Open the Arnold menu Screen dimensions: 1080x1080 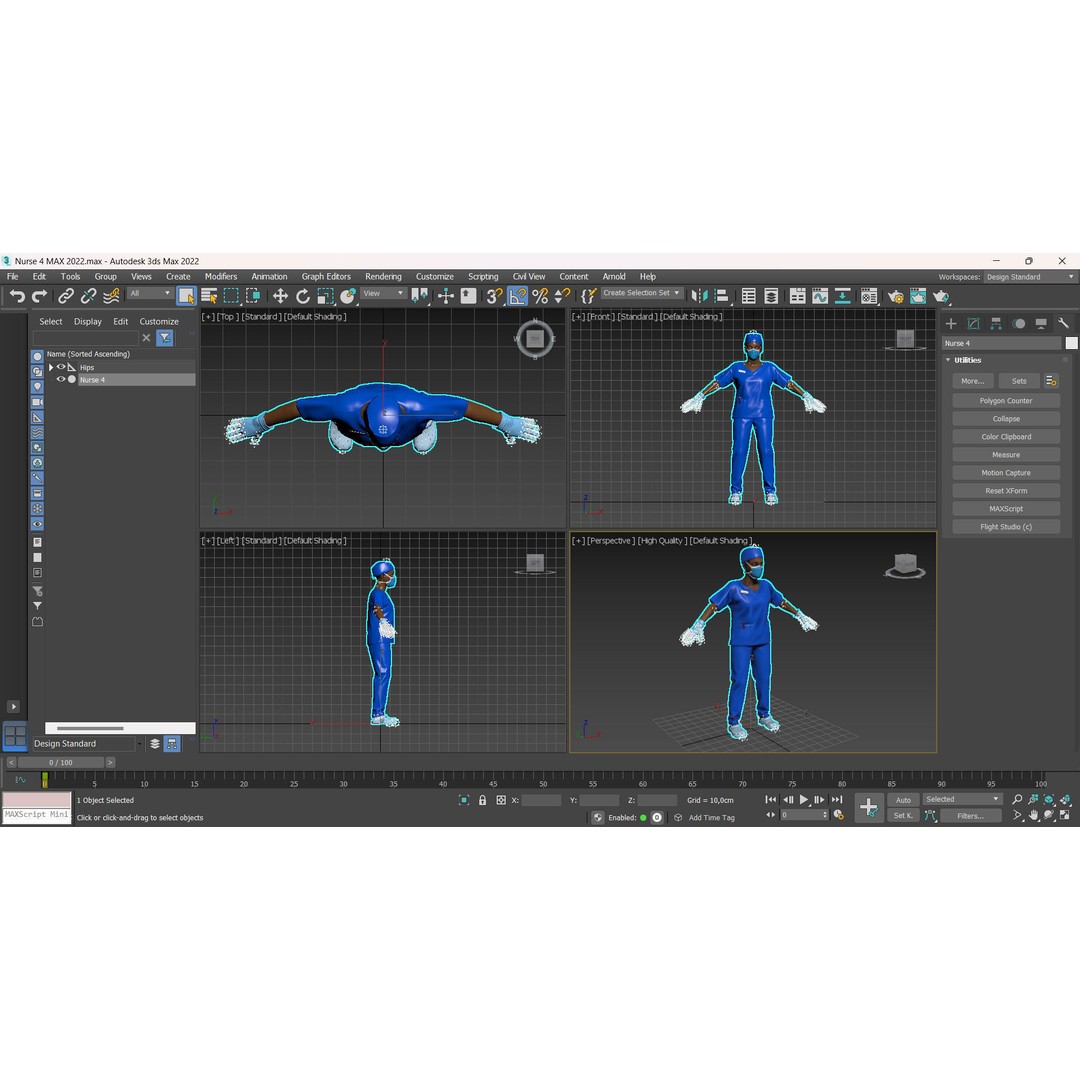click(614, 277)
